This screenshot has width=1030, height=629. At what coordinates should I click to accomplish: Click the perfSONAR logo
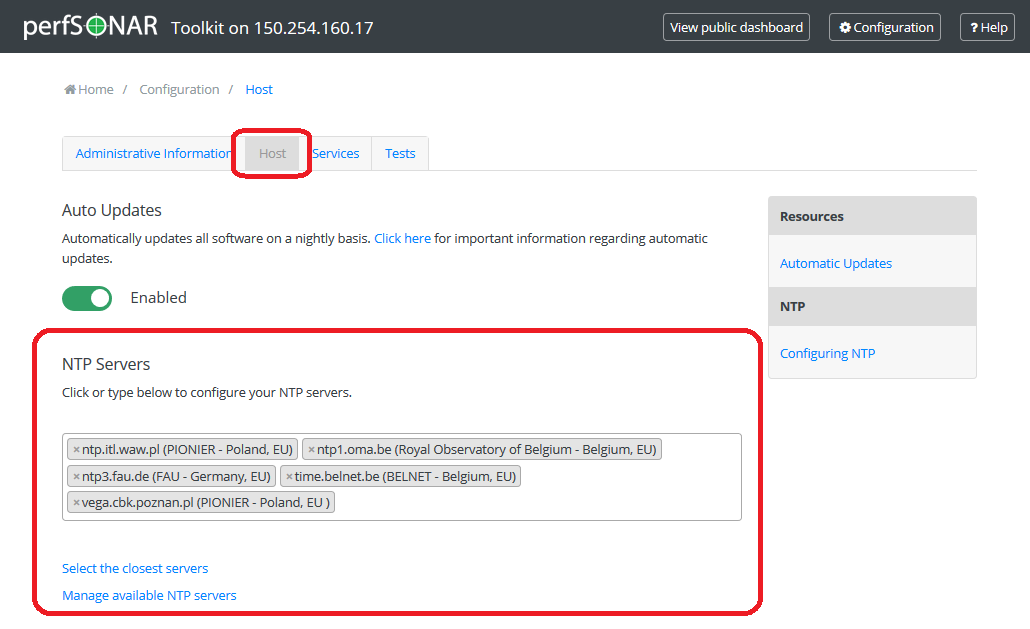(91, 26)
